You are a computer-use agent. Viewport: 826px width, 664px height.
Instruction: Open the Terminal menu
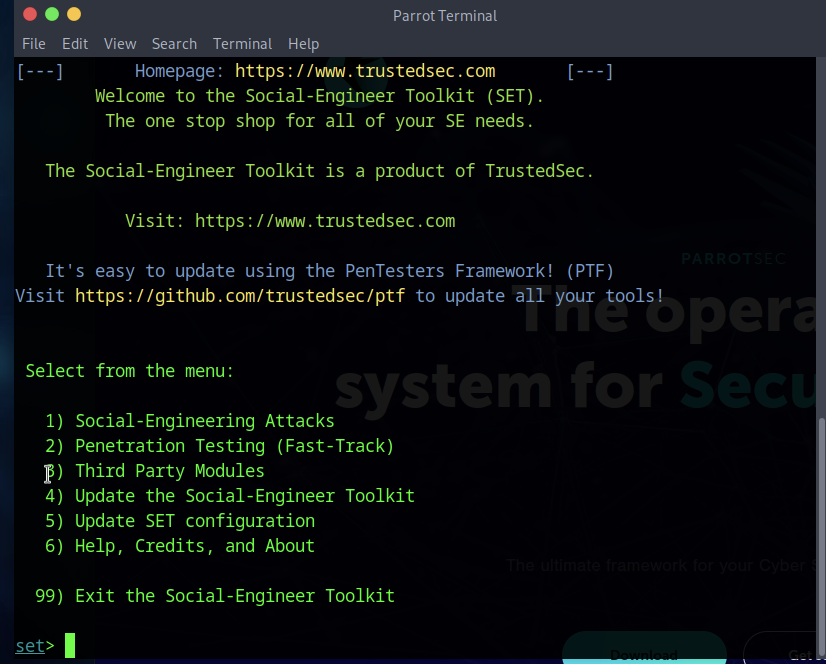coord(242,44)
